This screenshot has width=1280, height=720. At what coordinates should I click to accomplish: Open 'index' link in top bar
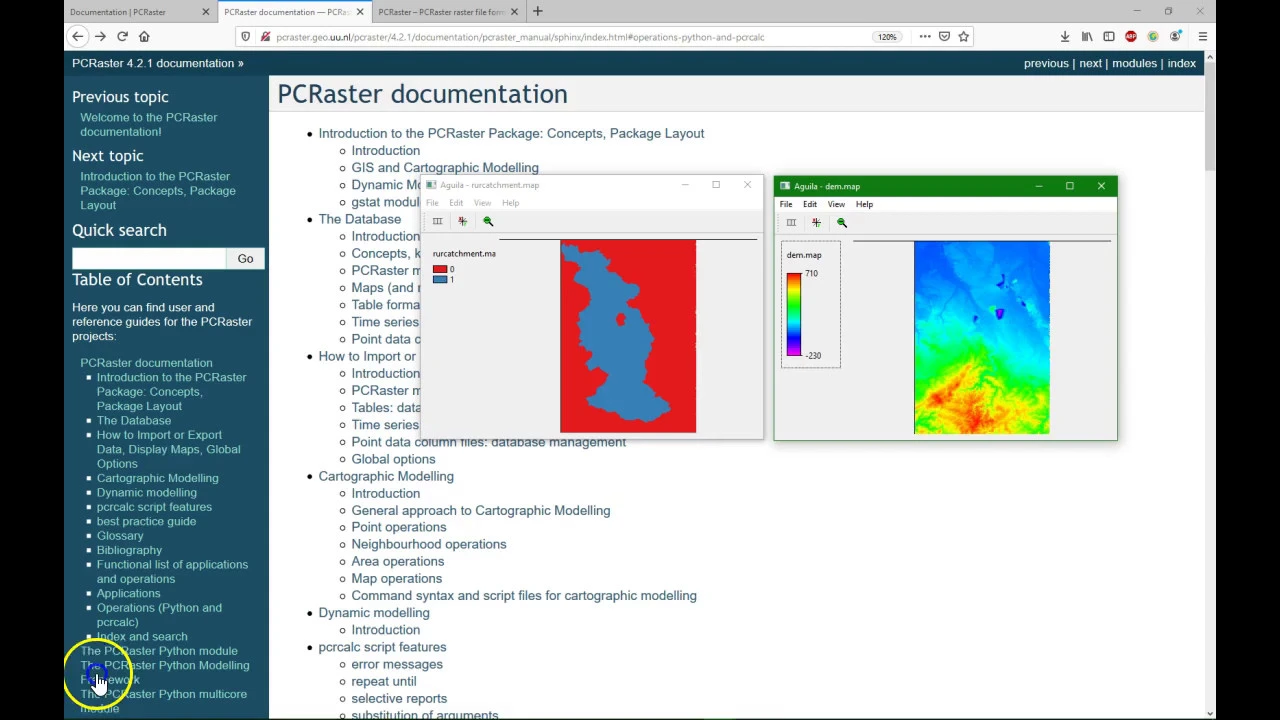coord(1181,63)
